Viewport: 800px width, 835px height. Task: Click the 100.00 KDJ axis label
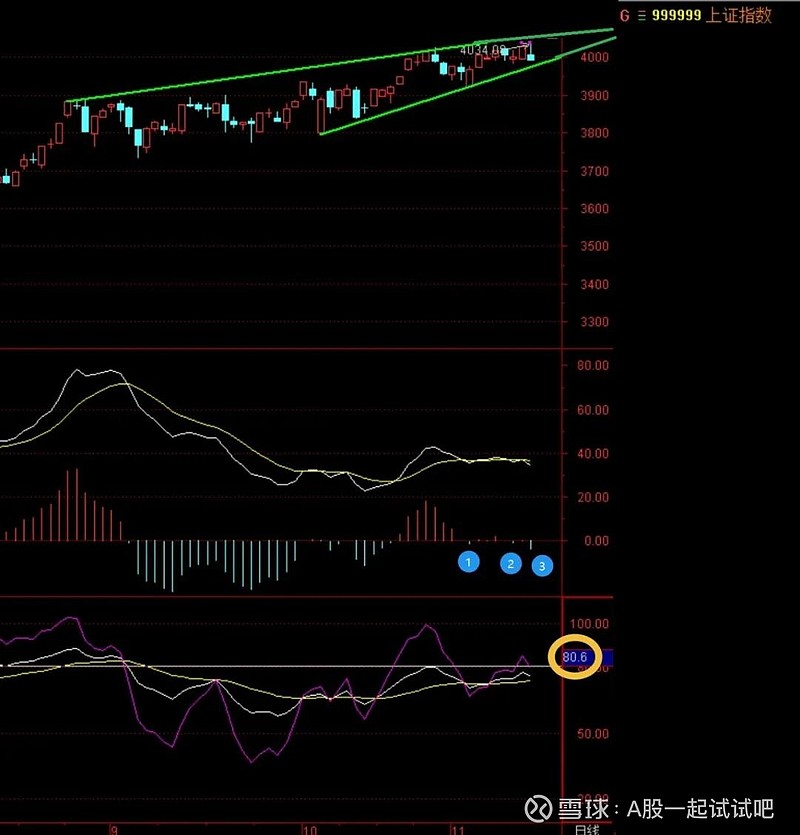pos(589,624)
